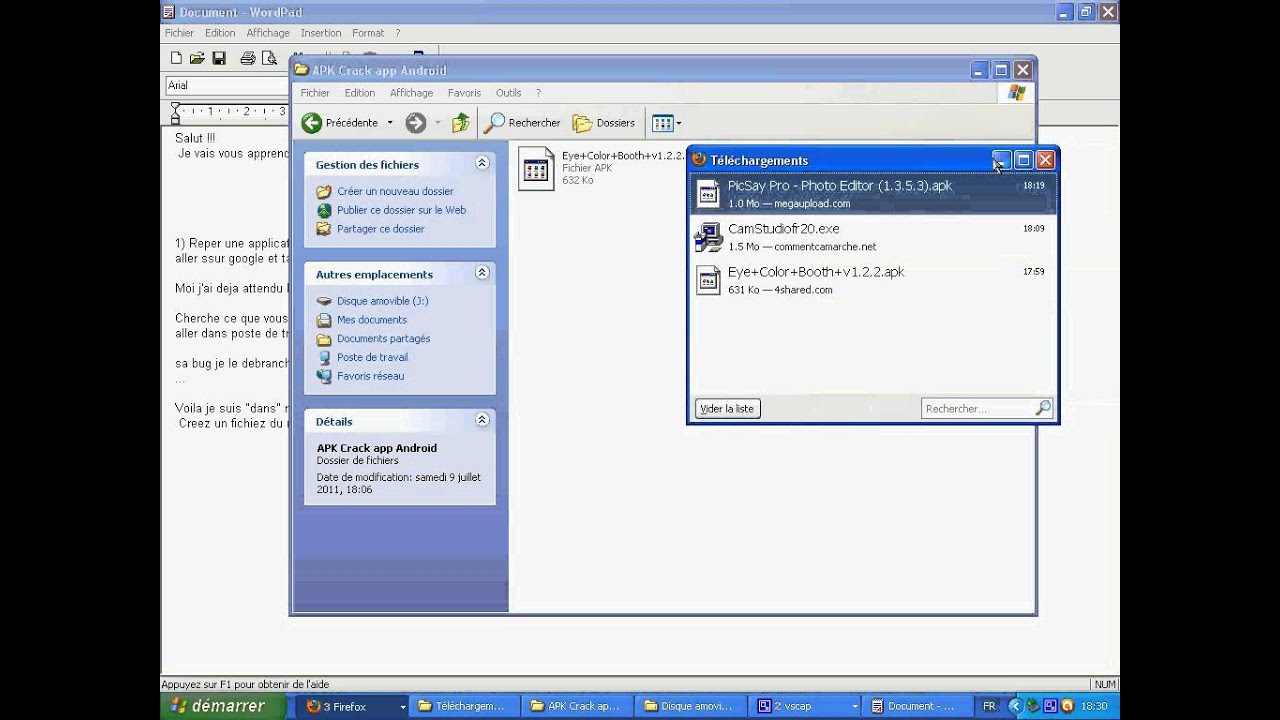Click the 3 Firefox taskbar group

pyautogui.click(x=355, y=706)
